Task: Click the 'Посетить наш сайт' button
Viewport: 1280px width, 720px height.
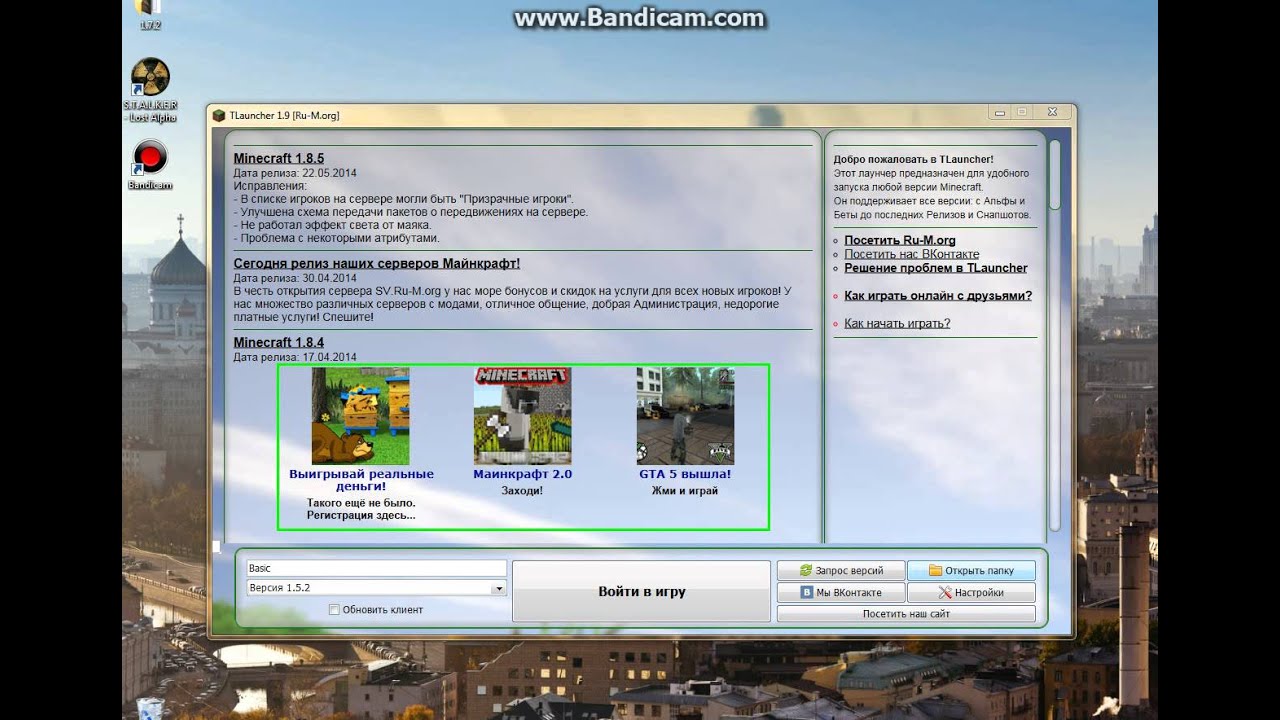Action: pos(906,614)
